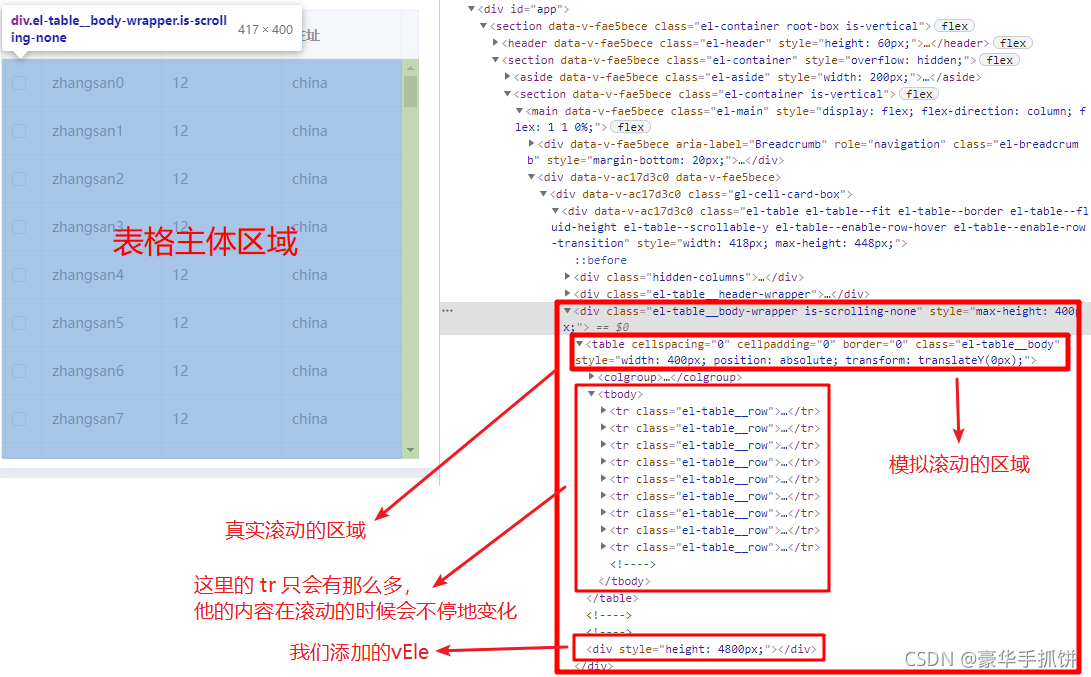Screen dimensions: 1091x677
Task: Click the table scrollbar down arrow
Action: [x=411, y=450]
